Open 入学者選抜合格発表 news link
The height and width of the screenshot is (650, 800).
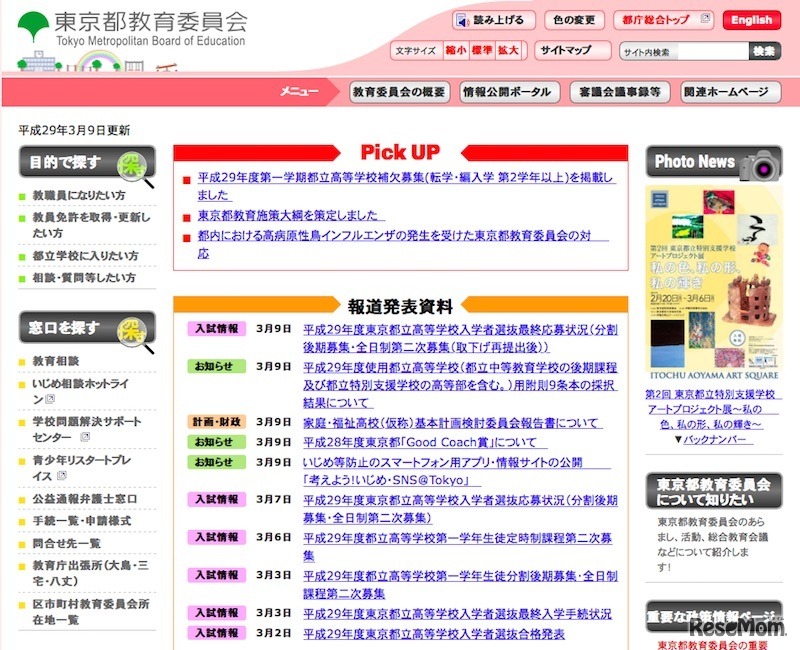(434, 634)
